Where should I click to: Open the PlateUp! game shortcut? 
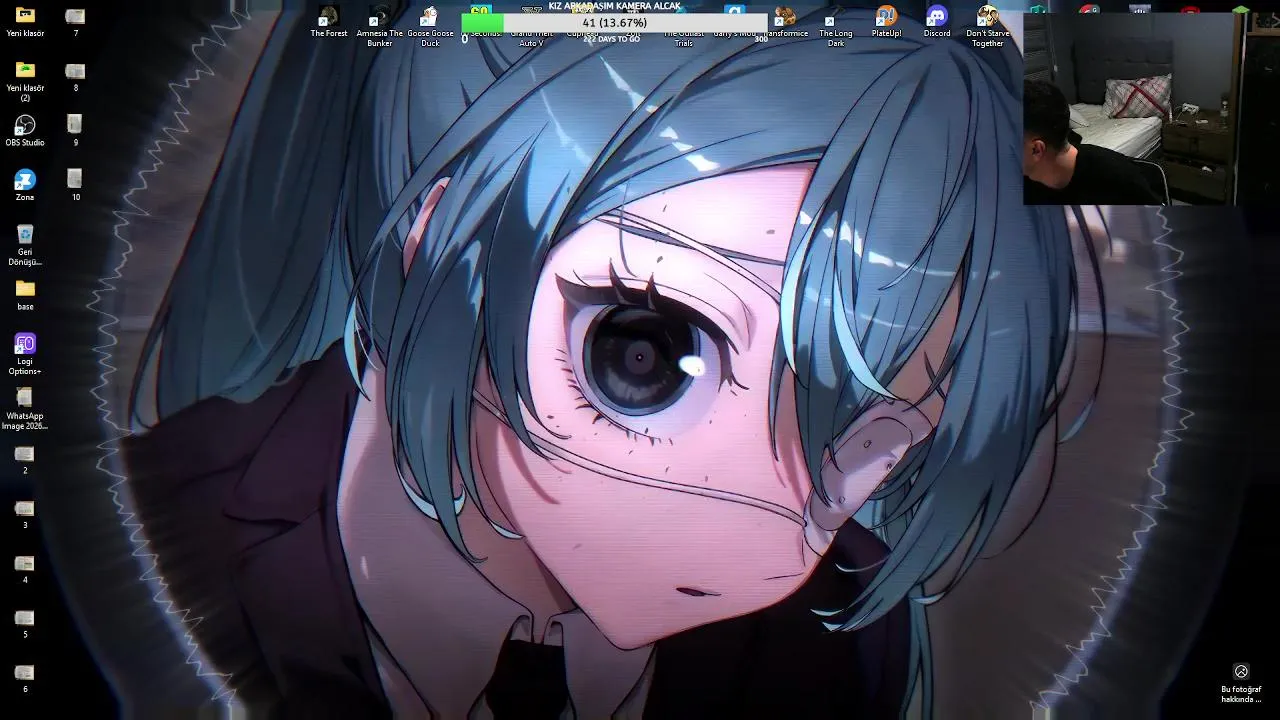point(886,22)
